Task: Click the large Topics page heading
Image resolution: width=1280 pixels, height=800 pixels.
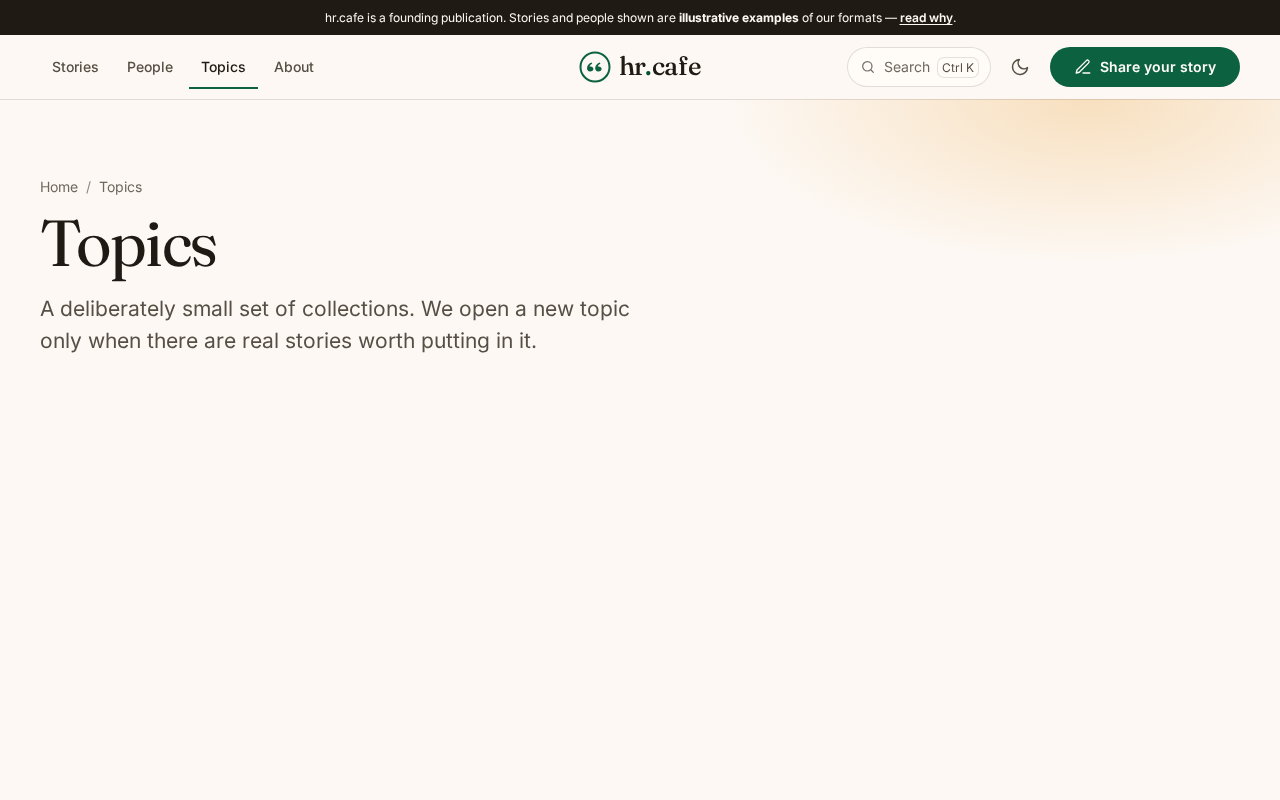Action: click(128, 244)
